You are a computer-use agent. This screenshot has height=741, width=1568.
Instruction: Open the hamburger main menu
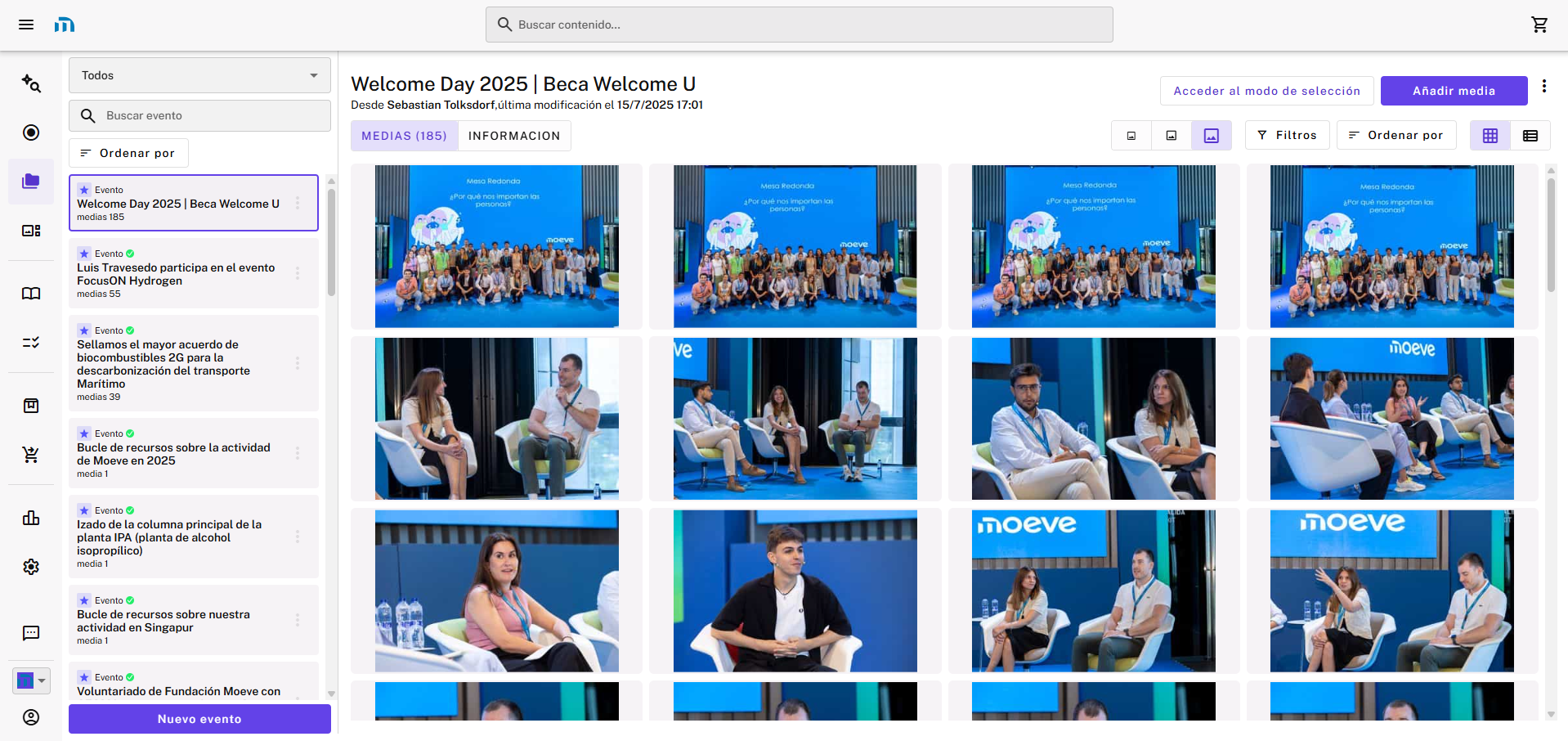coord(26,25)
